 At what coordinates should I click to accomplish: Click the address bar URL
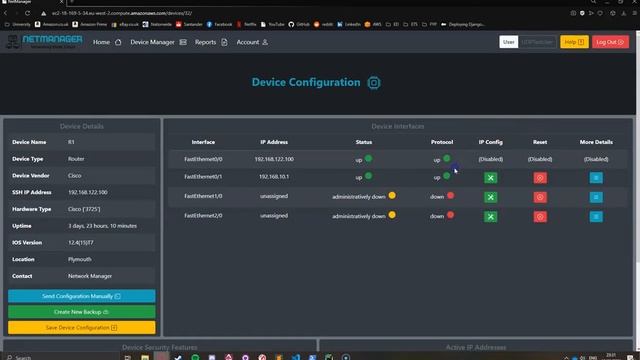pos(122,13)
